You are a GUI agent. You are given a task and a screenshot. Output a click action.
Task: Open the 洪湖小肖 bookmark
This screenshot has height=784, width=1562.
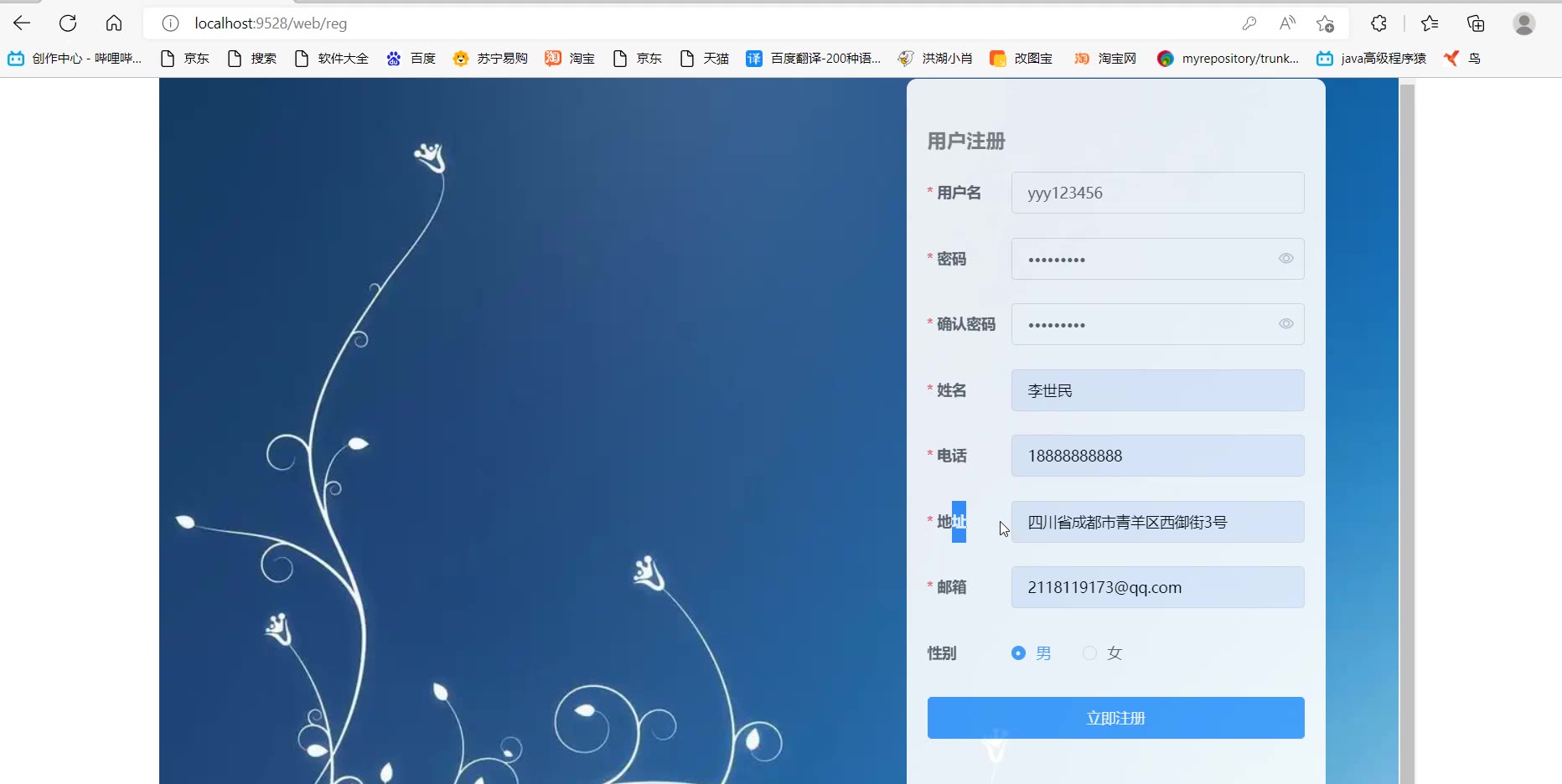pyautogui.click(x=934, y=58)
